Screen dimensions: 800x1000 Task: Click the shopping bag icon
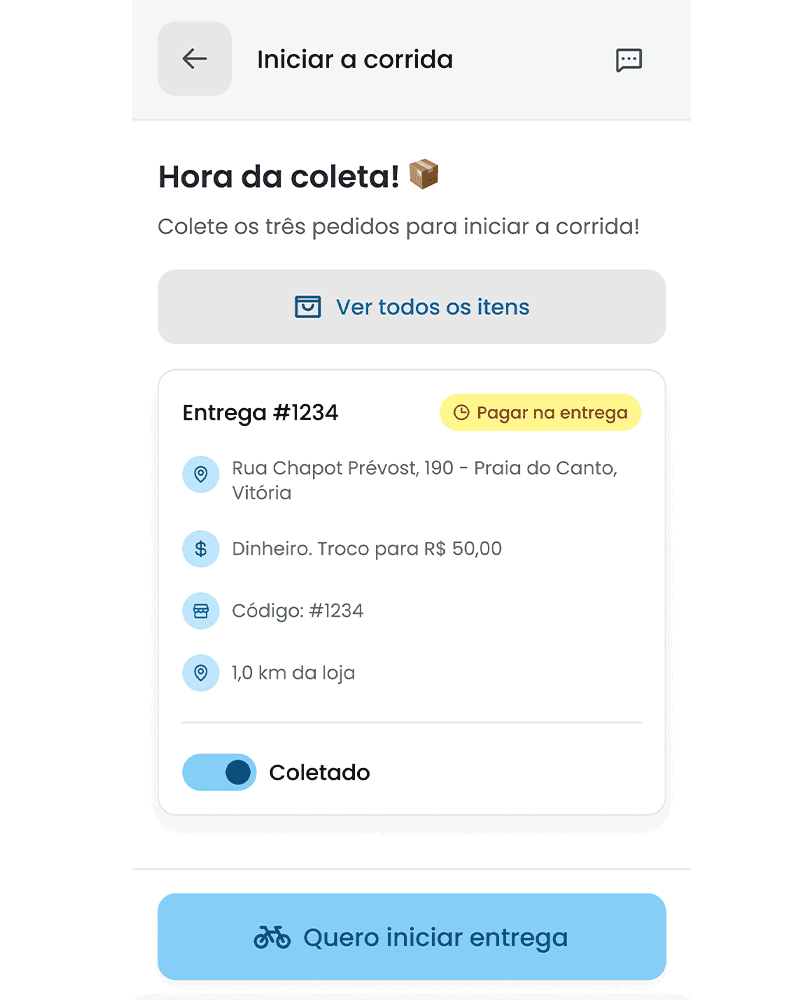(308, 307)
